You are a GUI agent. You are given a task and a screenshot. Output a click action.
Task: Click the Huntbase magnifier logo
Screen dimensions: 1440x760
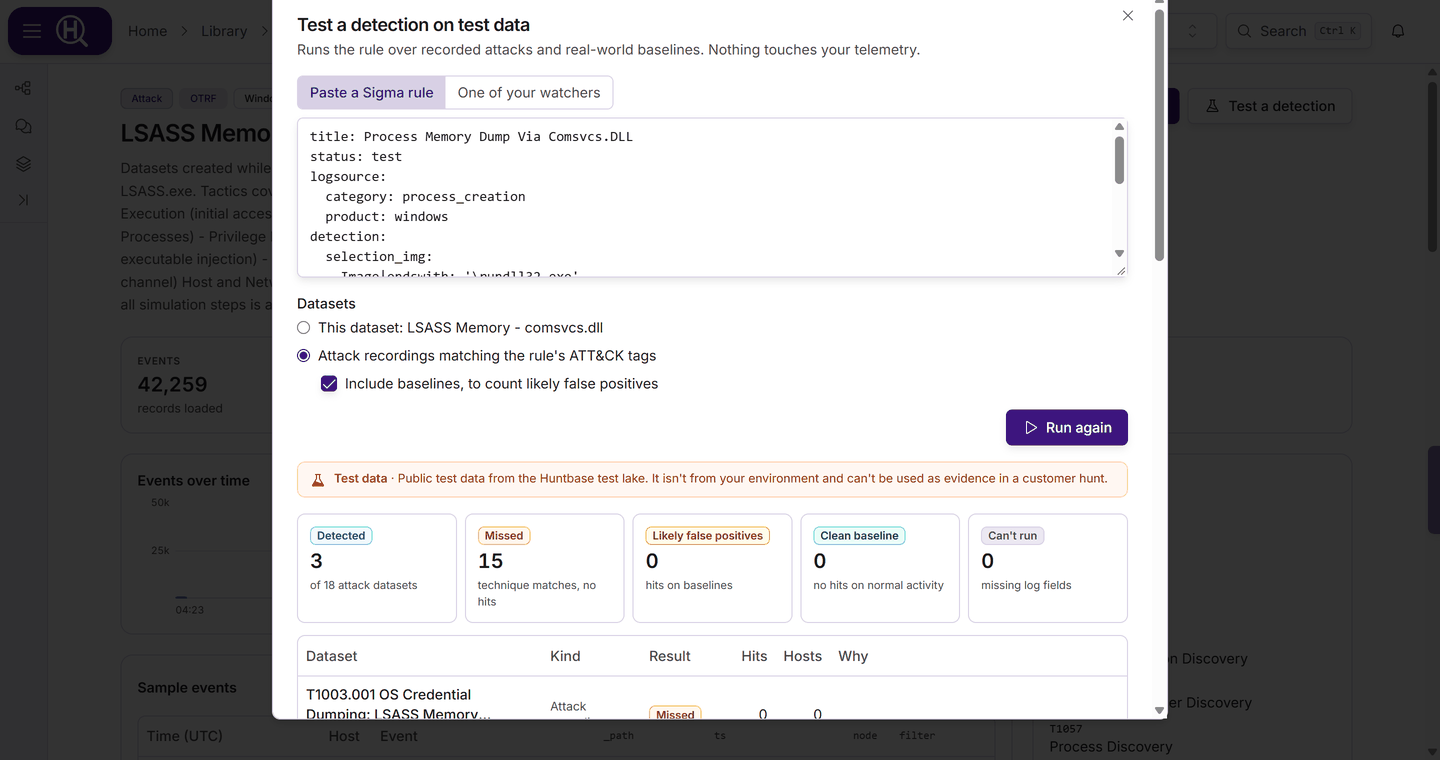pos(72,31)
